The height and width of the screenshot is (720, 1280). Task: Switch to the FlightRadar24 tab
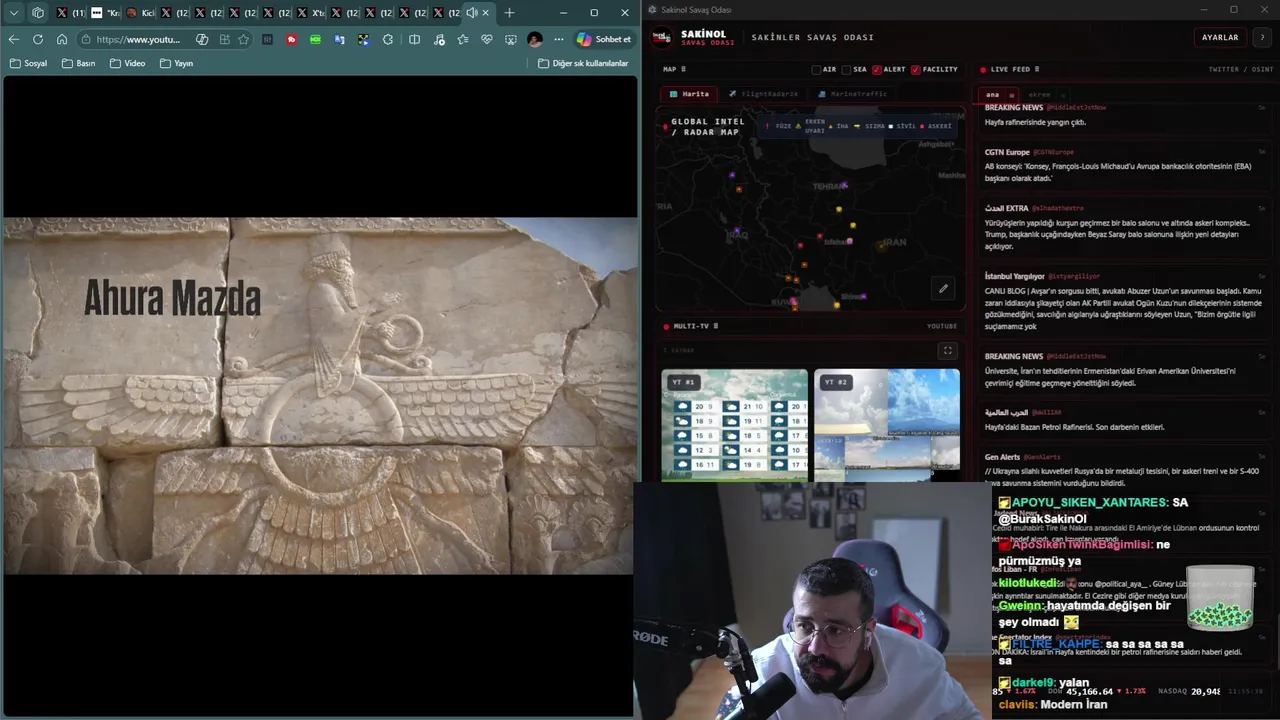(x=764, y=94)
